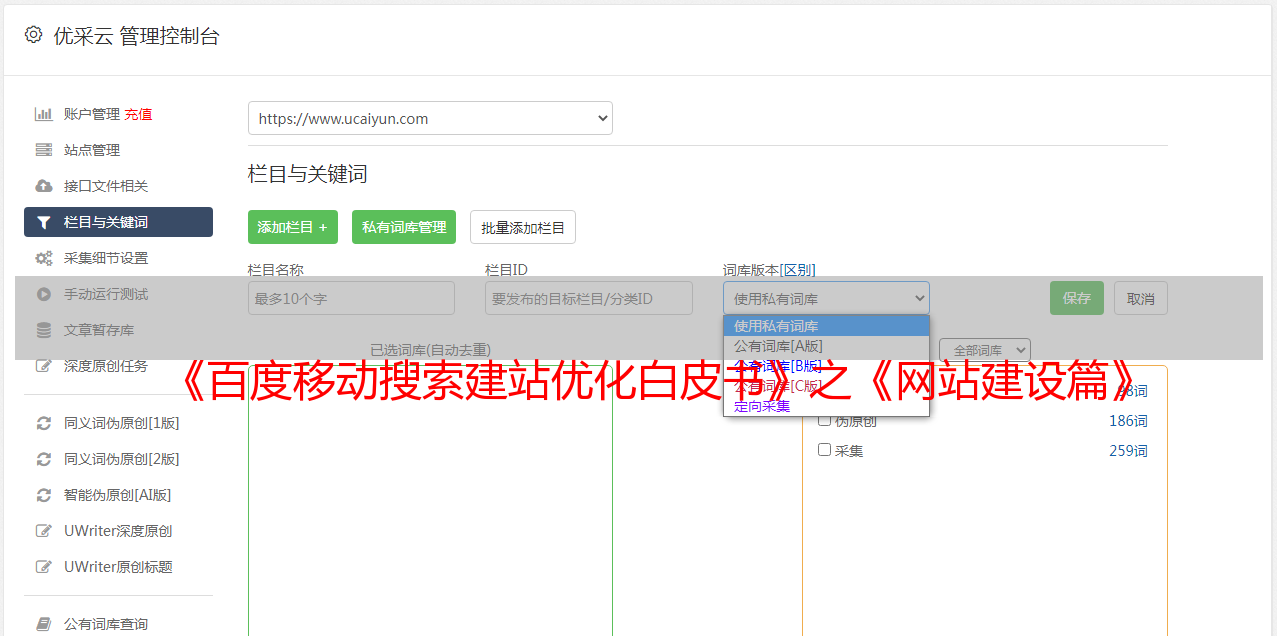Image resolution: width=1277 pixels, height=636 pixels.
Task: Open the 词库版本 select showing 使用私有词库
Action: pyautogui.click(x=826, y=298)
